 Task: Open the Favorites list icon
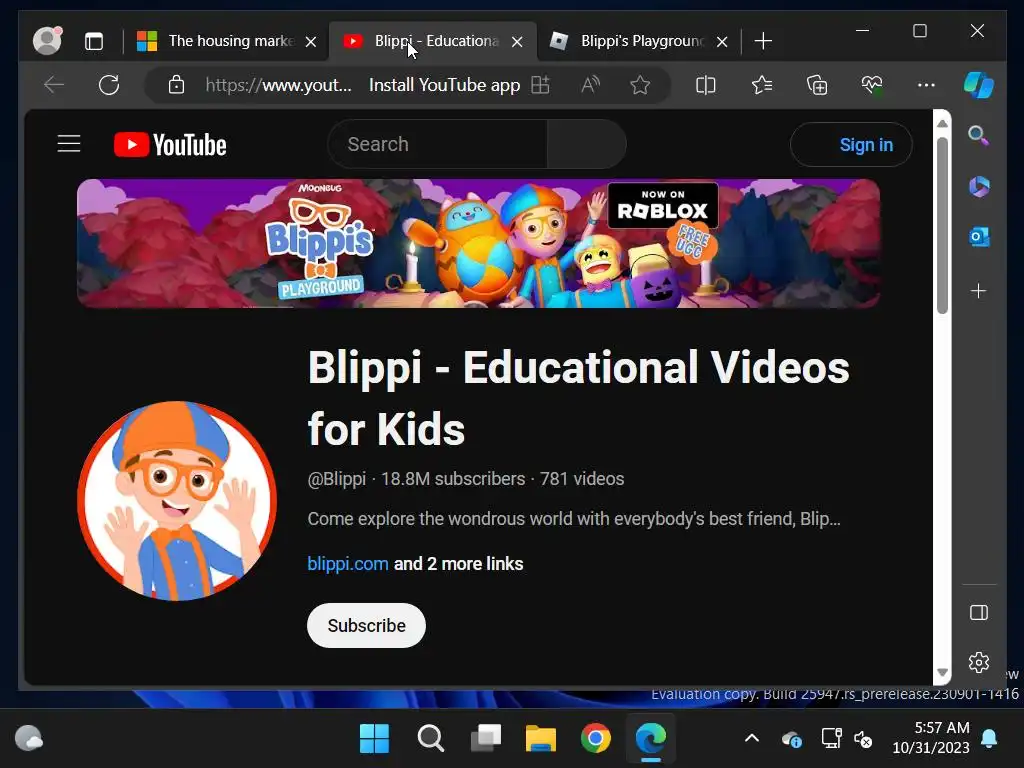point(761,85)
